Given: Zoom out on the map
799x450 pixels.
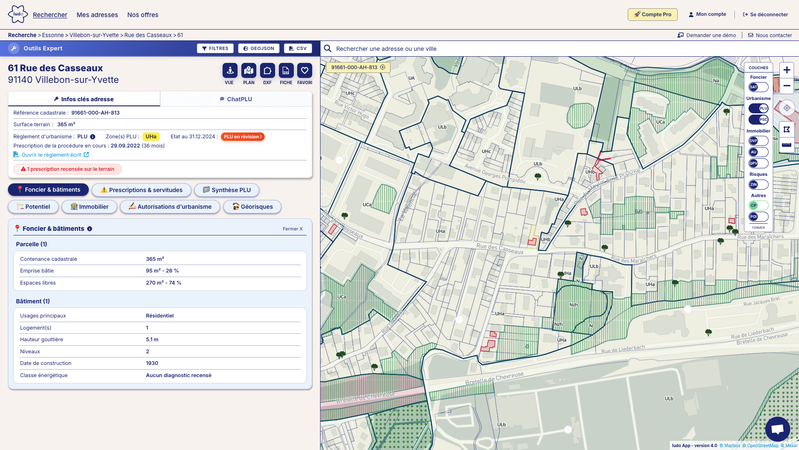Looking at the screenshot, I should click(787, 86).
